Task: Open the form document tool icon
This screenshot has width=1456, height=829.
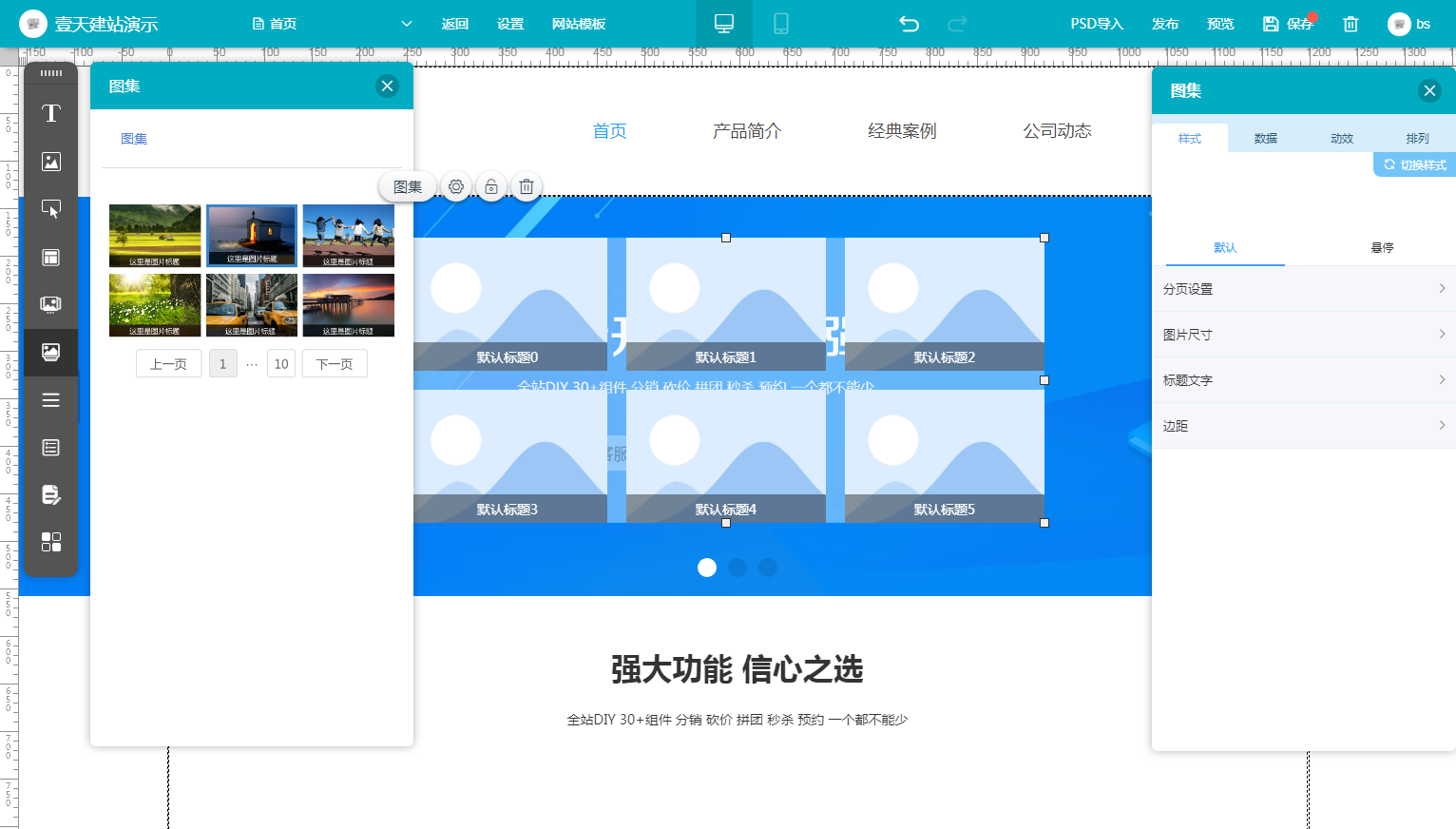Action: [51, 494]
